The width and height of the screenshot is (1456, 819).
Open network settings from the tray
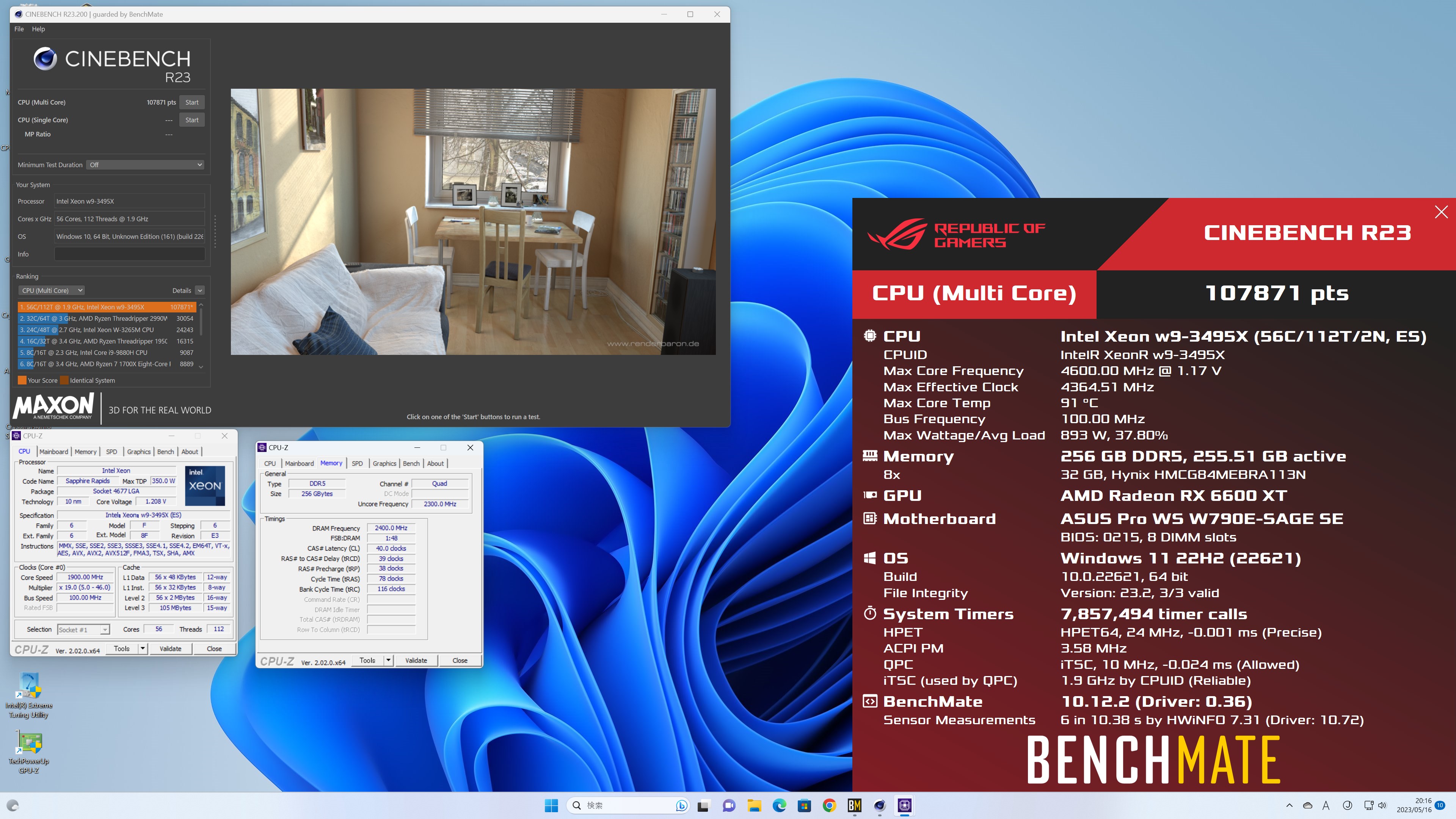coord(1368,805)
